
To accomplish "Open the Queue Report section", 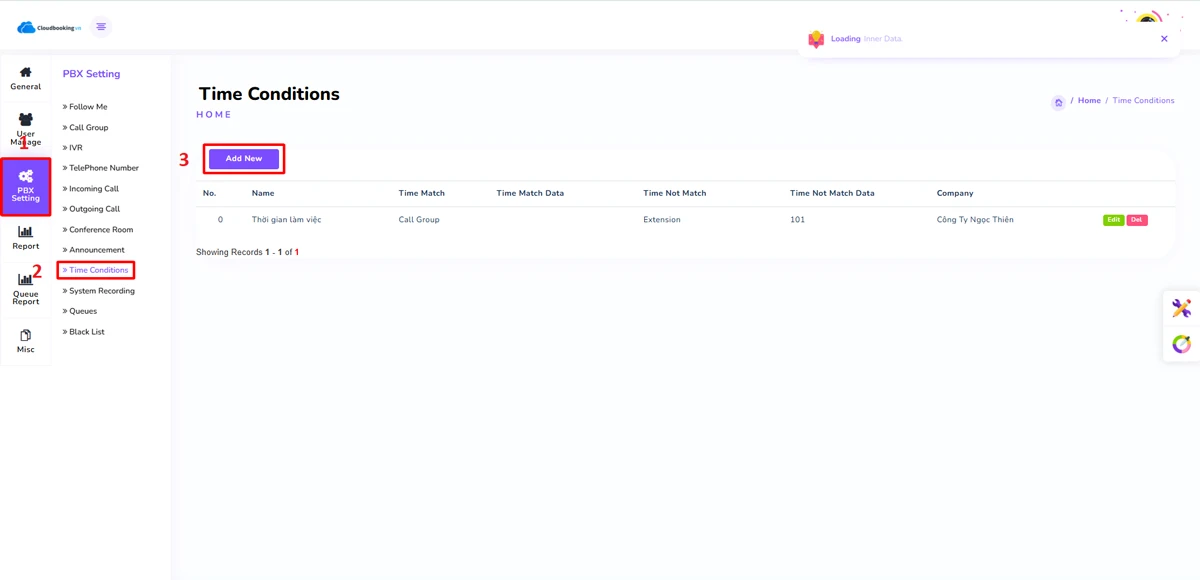I will (26, 288).
